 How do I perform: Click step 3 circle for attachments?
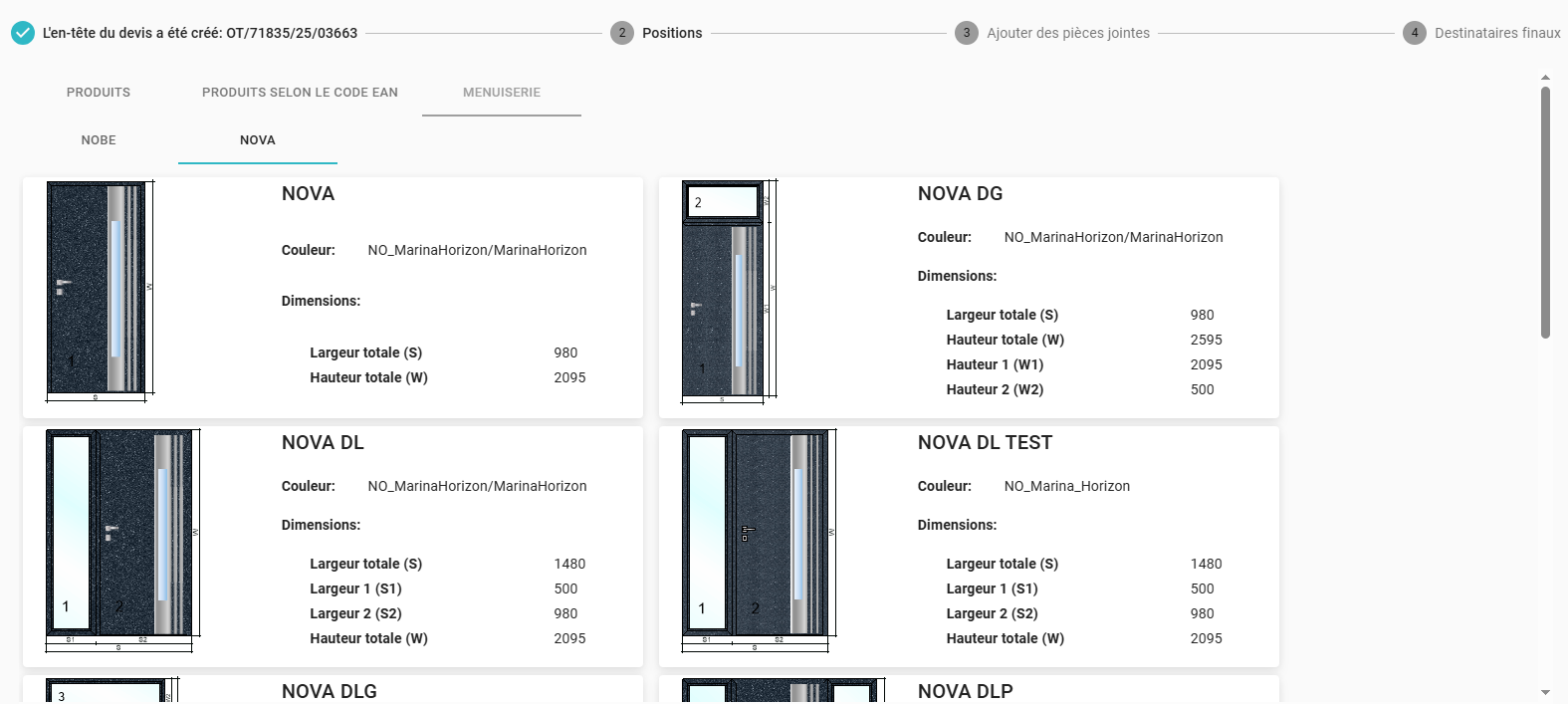pyautogui.click(x=966, y=33)
